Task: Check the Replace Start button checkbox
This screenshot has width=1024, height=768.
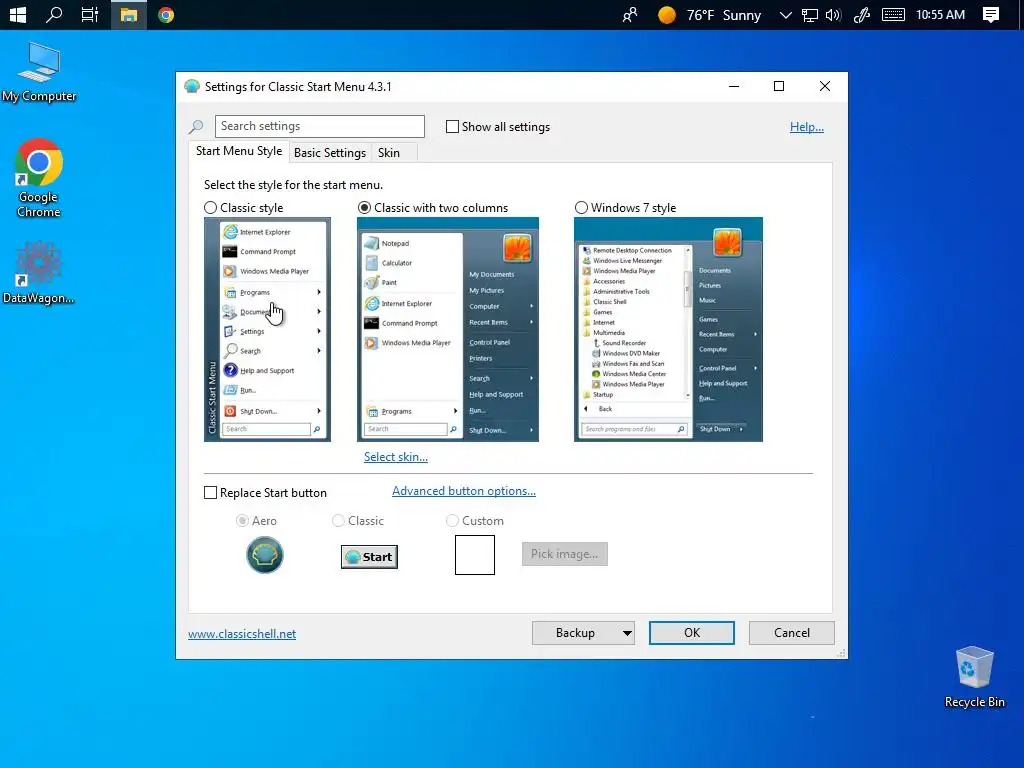Action: (x=210, y=492)
